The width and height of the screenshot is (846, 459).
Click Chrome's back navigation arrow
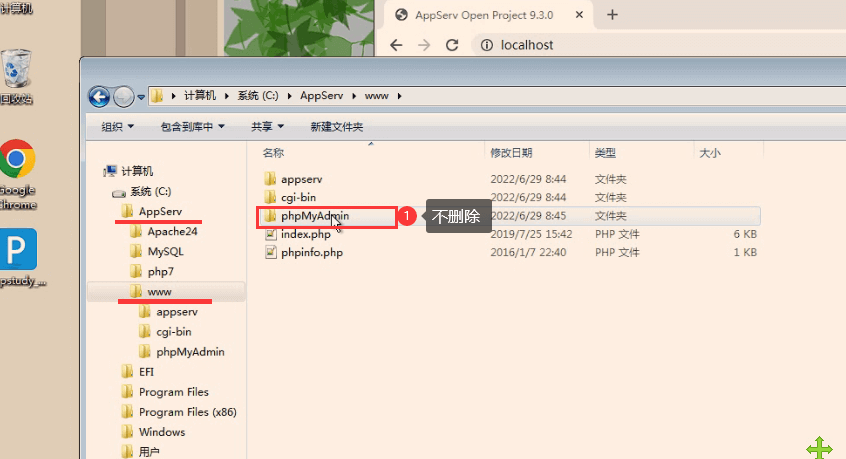coord(396,45)
